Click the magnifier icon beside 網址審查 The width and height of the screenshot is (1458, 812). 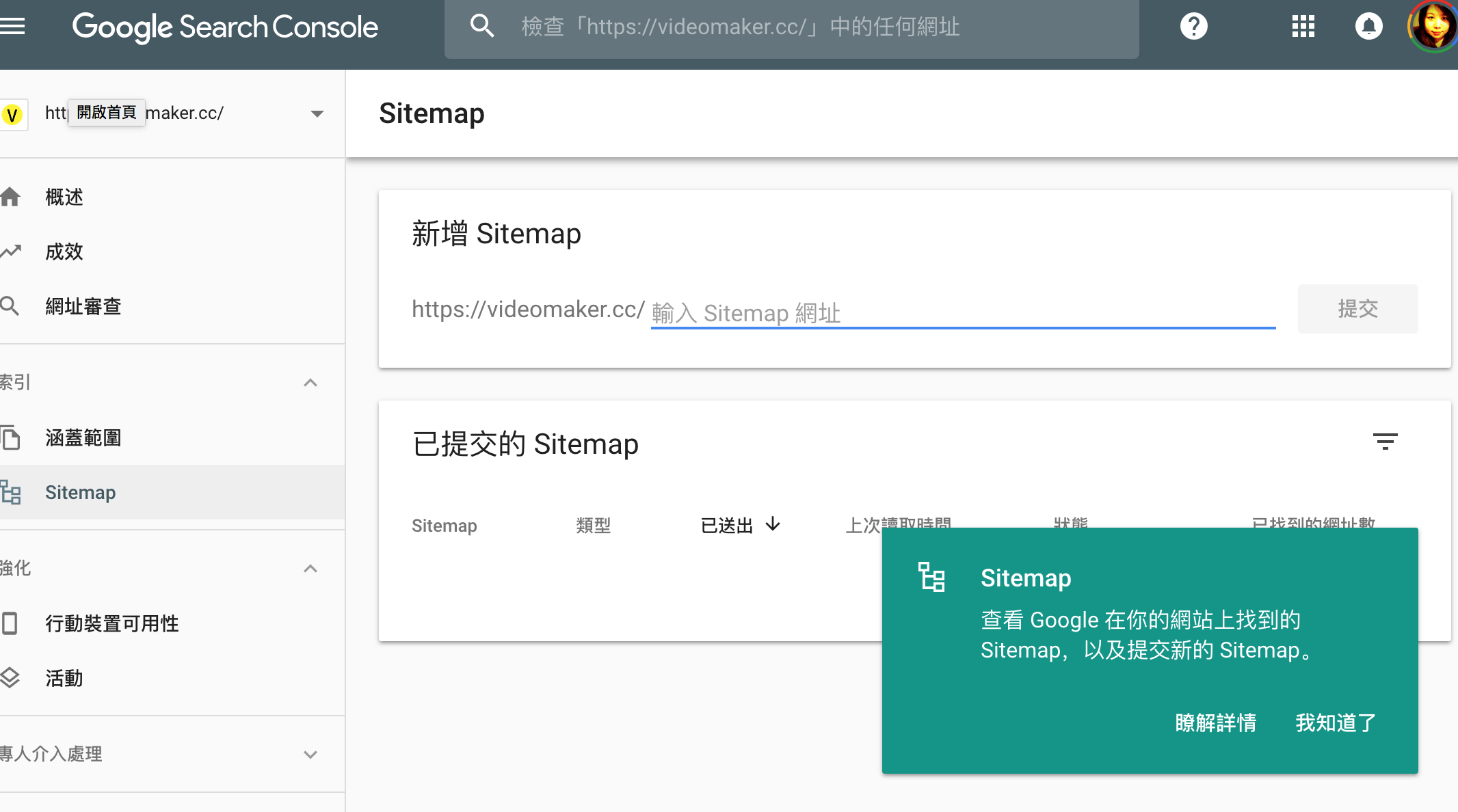point(10,306)
